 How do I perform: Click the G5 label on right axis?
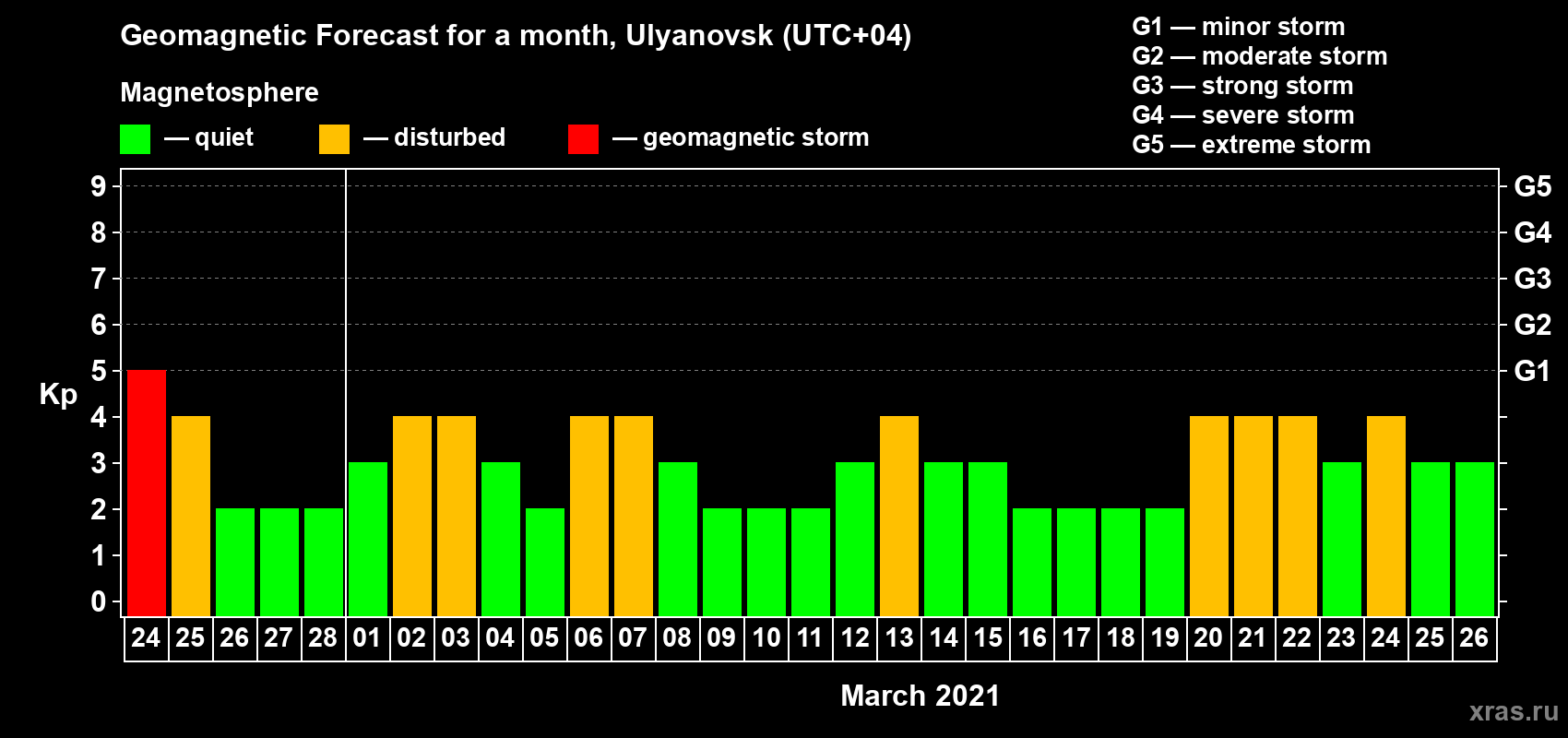coord(1532,186)
